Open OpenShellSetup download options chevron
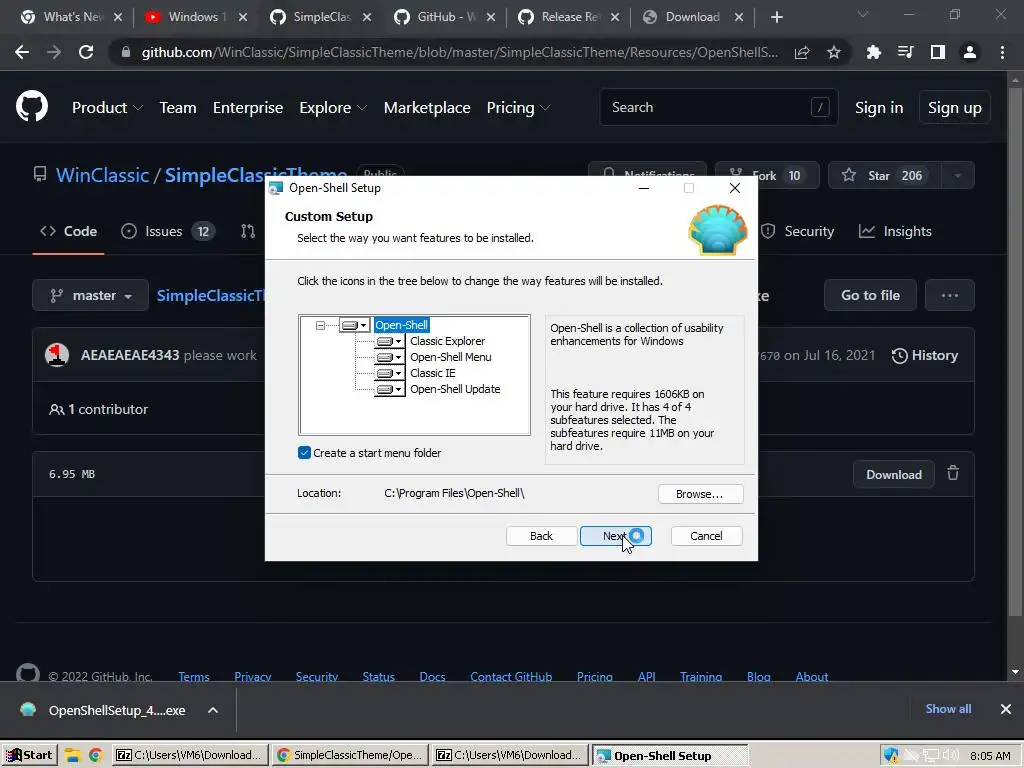 [213, 710]
